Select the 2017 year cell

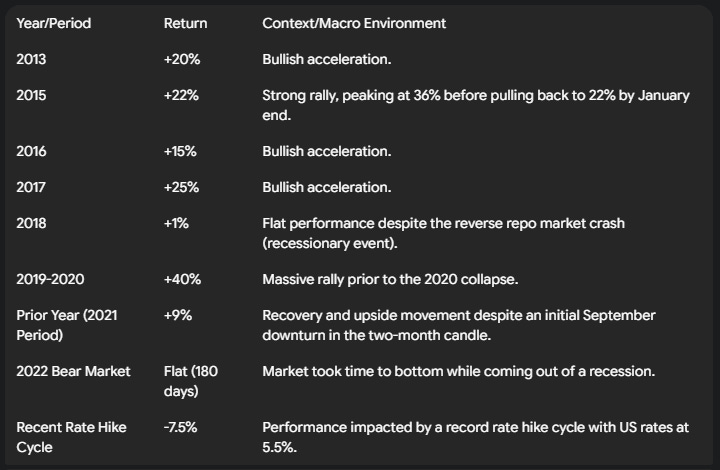tap(31, 187)
